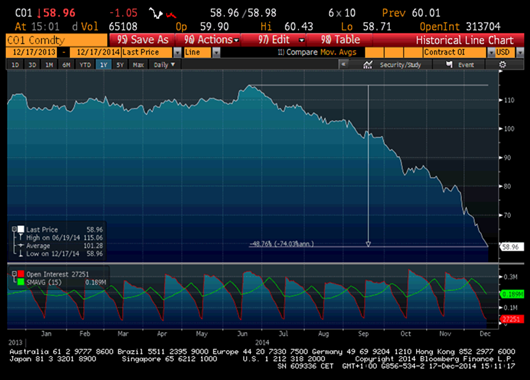Expand the Last Price field dropdown arrow
The image size is (530, 380).
pyautogui.click(x=177, y=52)
